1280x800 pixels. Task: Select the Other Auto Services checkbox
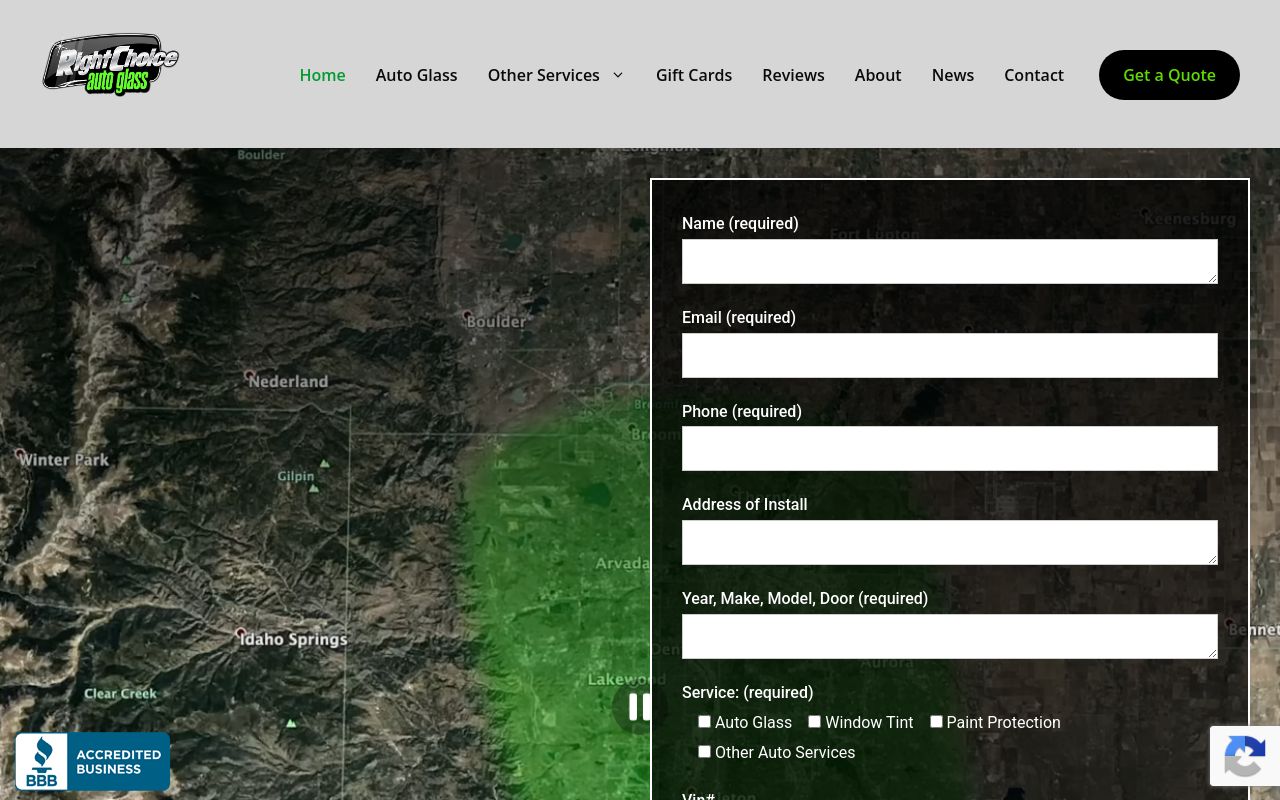pos(704,751)
